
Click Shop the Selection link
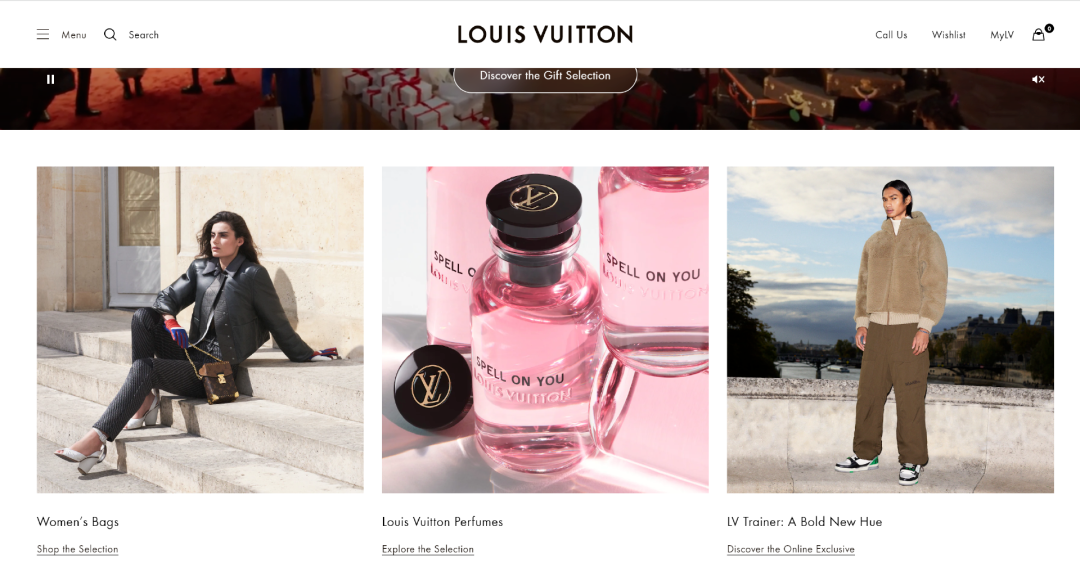point(77,549)
